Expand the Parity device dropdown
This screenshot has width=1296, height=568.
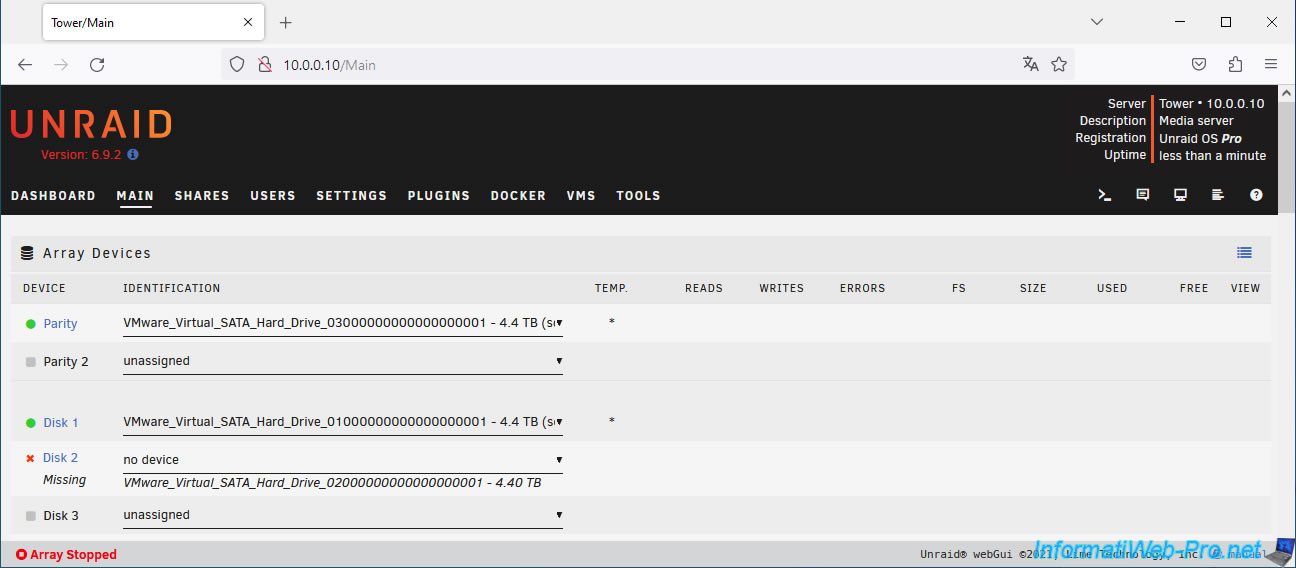pos(342,323)
